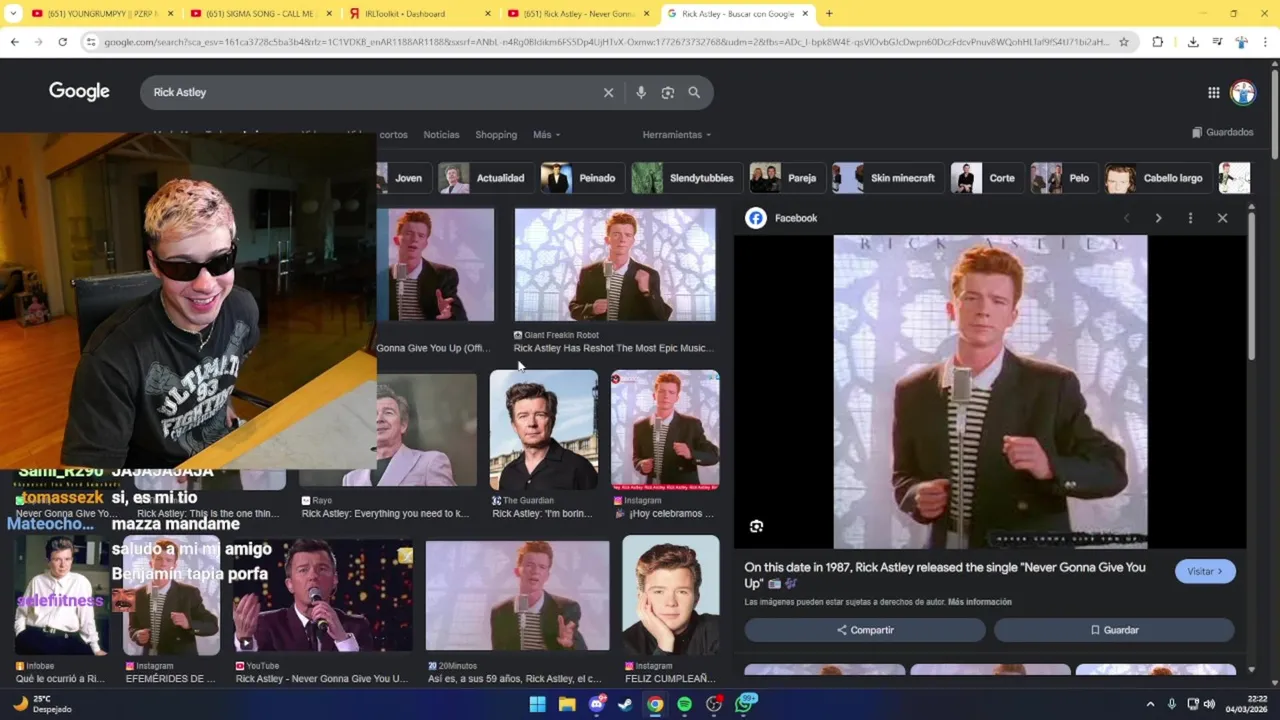Switch to Noticias search tab
This screenshot has width=1280, height=720.
(441, 135)
